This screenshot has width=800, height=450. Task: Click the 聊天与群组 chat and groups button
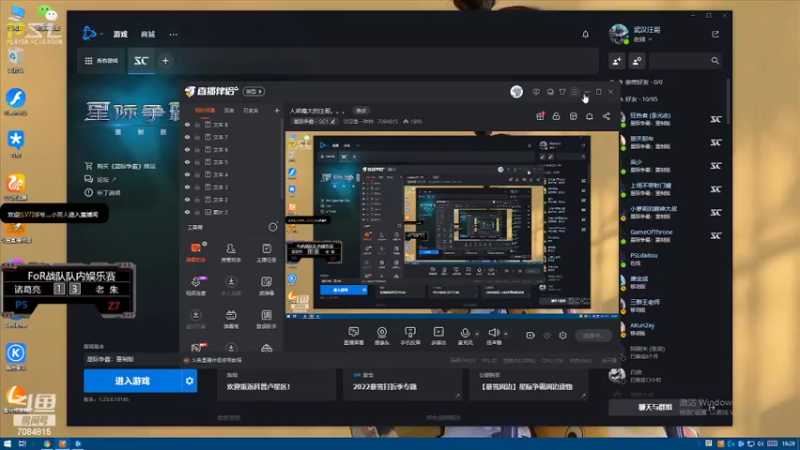coord(655,407)
